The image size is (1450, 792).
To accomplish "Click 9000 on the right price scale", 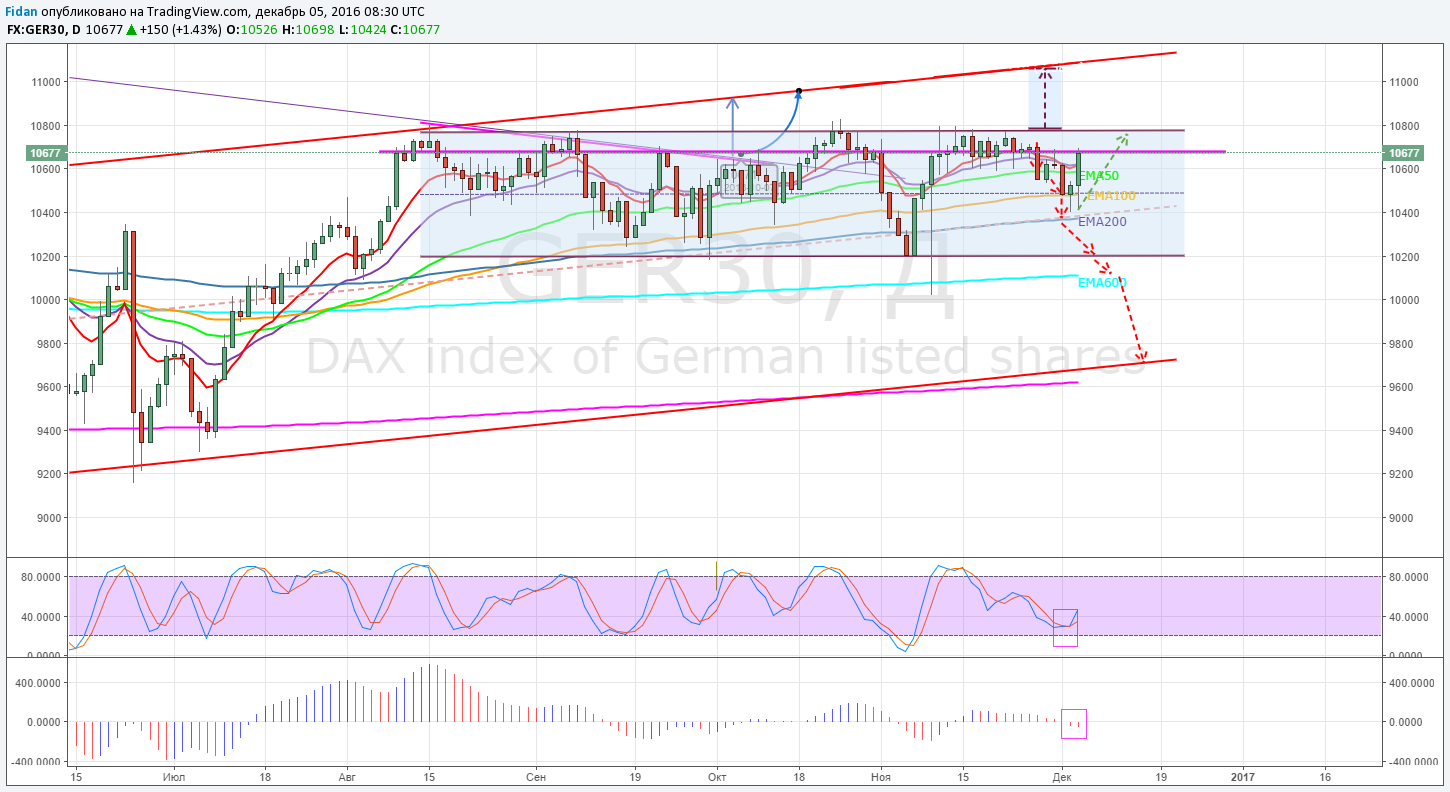I will click(x=1400, y=518).
